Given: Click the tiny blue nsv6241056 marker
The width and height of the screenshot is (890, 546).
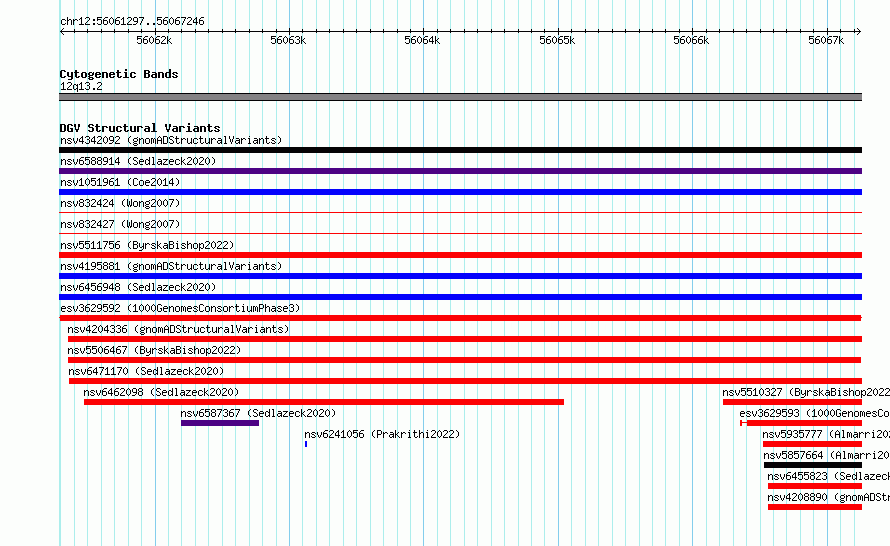Looking at the screenshot, I should [306, 444].
